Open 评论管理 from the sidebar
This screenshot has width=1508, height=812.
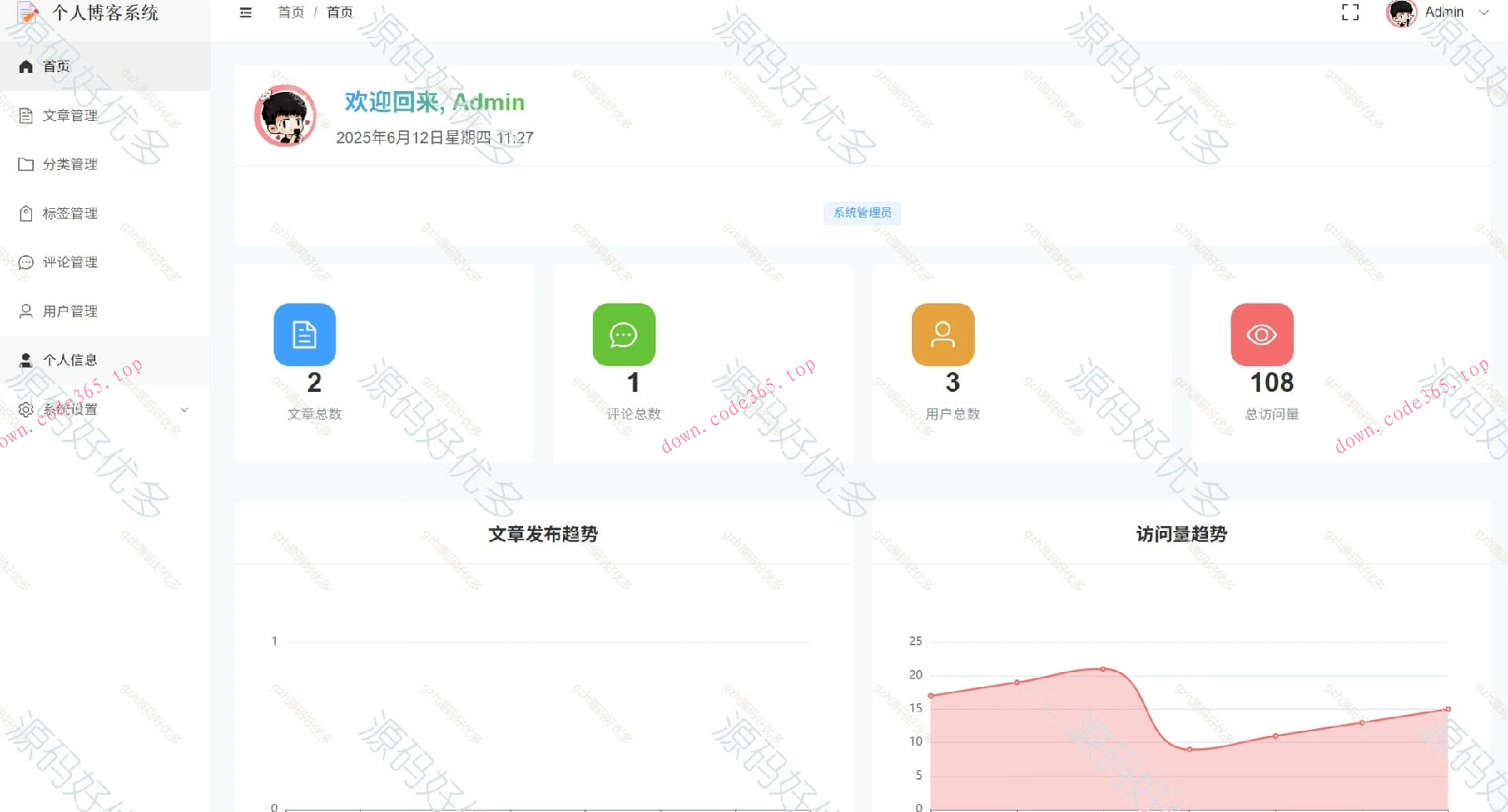tap(70, 262)
